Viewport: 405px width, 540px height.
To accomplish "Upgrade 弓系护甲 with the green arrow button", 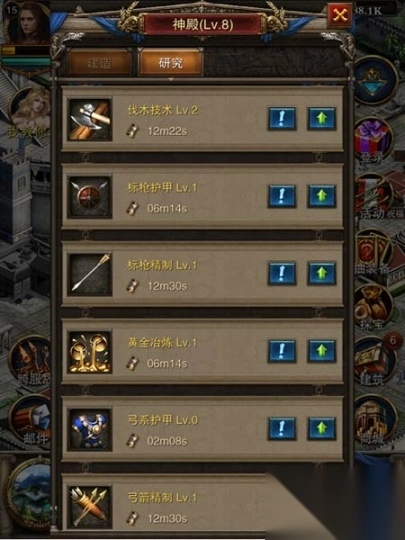I will pos(321,428).
